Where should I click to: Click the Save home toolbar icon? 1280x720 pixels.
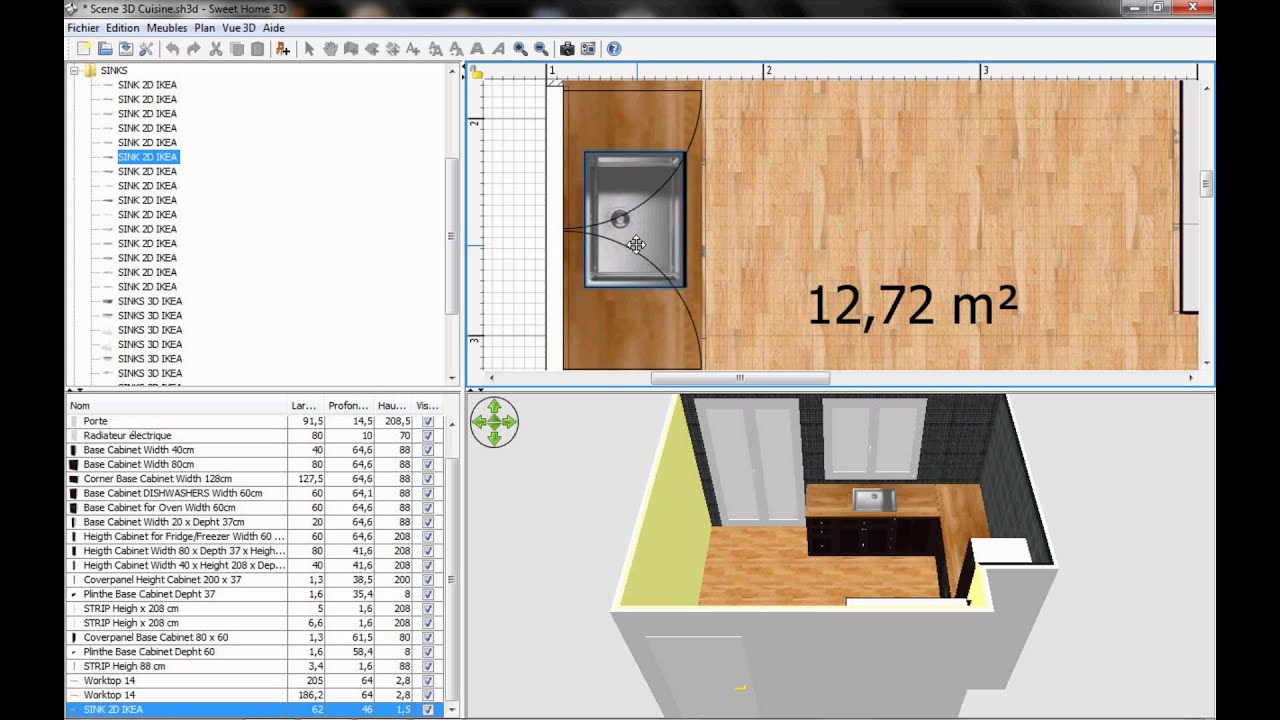point(126,49)
